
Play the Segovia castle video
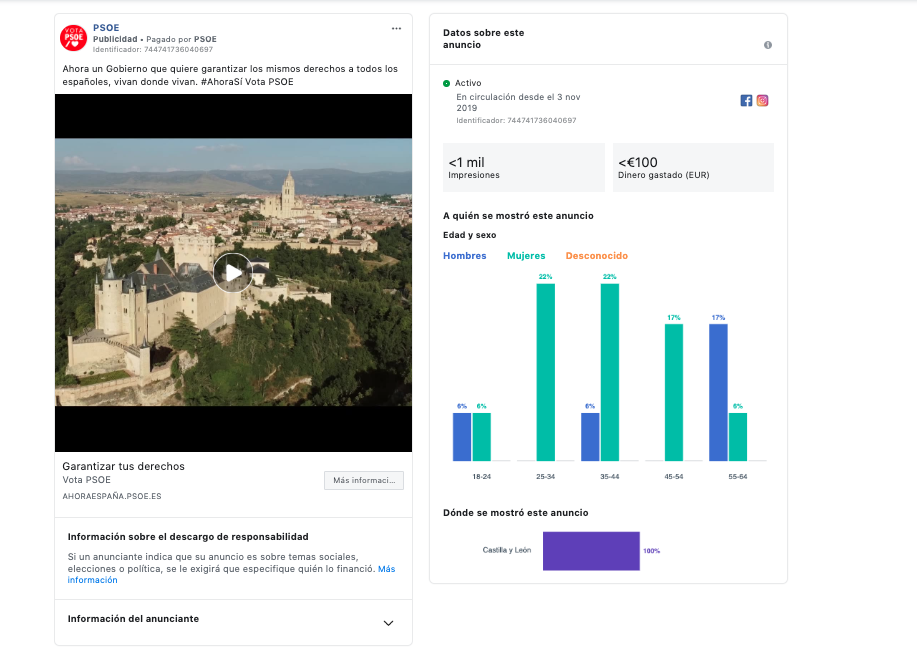click(233, 273)
